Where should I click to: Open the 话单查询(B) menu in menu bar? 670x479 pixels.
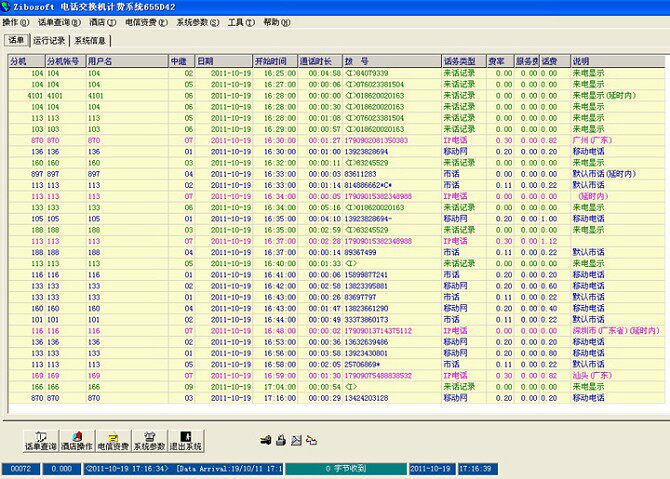point(59,22)
